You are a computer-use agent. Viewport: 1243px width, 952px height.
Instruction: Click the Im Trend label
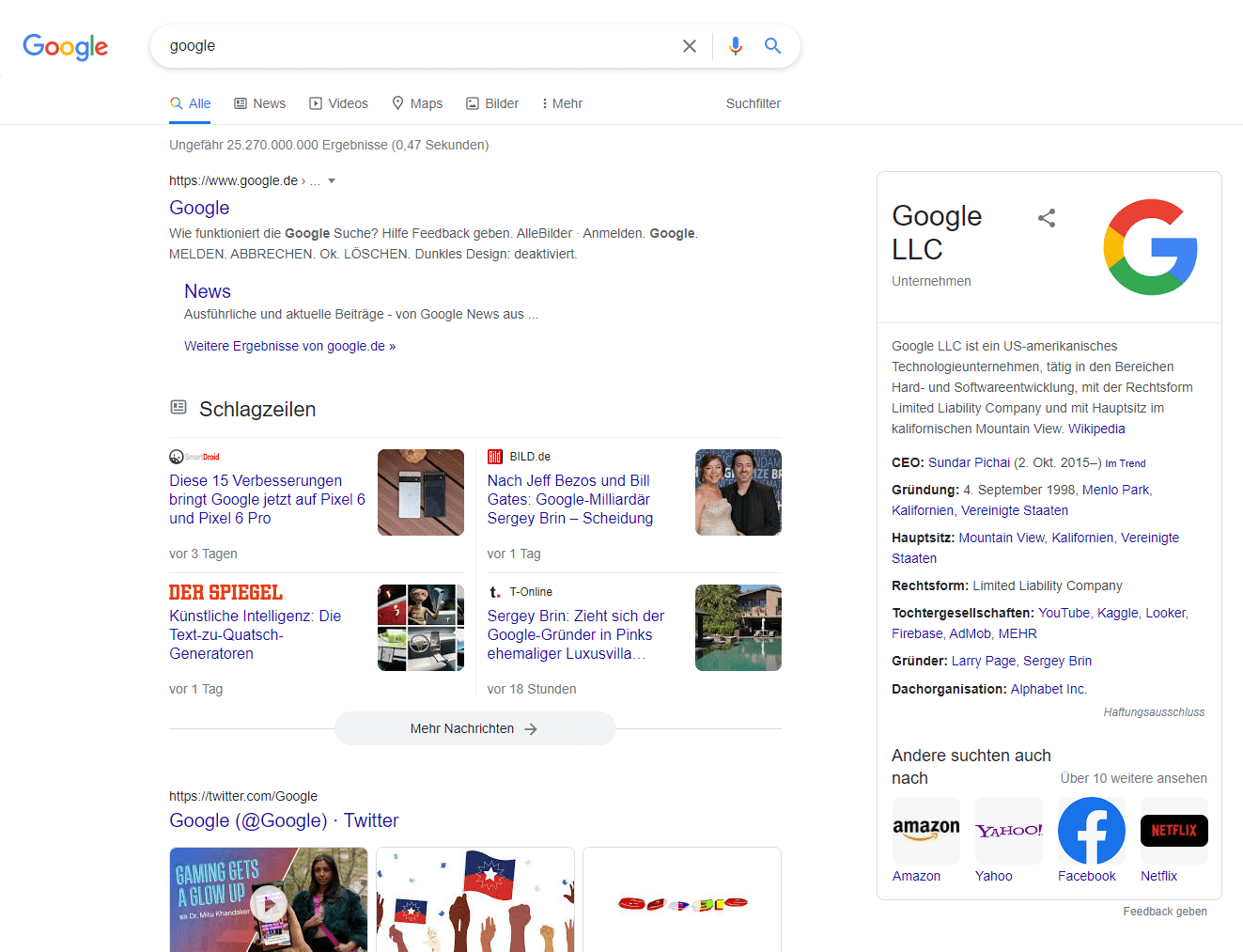(1126, 463)
